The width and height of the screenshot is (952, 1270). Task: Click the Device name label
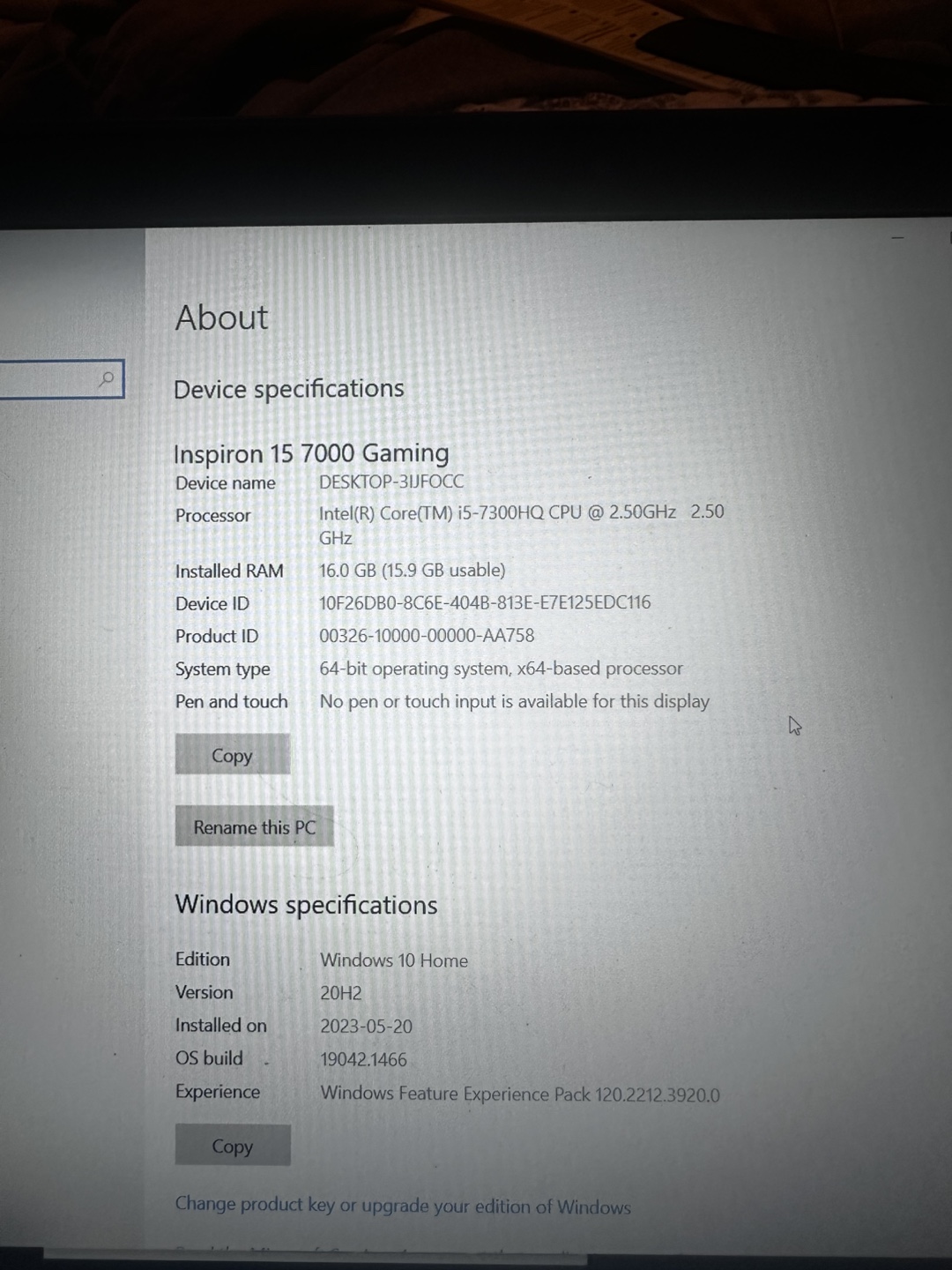pyautogui.click(x=226, y=483)
